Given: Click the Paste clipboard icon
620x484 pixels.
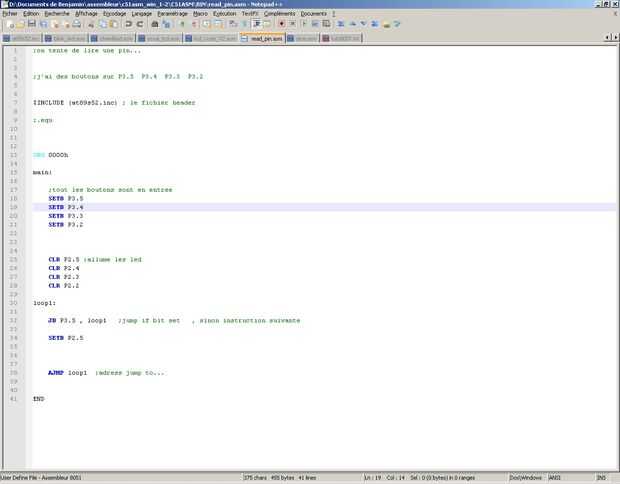Looking at the screenshot, I should click(x=114, y=24).
